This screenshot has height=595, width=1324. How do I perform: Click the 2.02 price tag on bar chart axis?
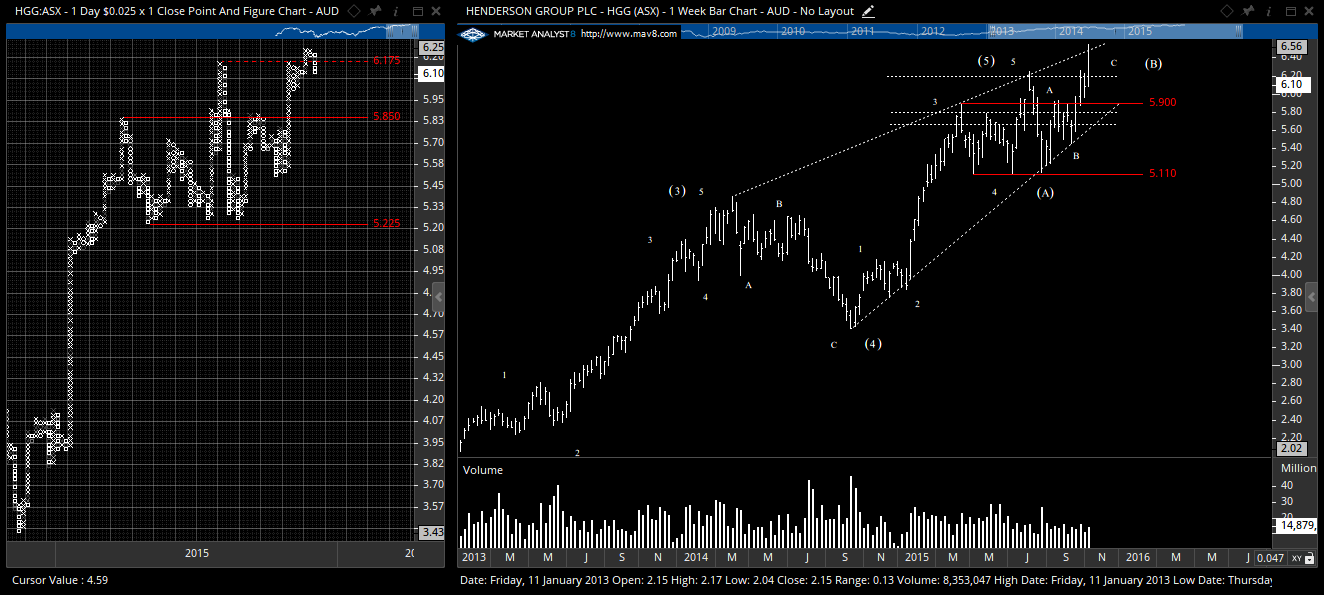click(x=1291, y=449)
